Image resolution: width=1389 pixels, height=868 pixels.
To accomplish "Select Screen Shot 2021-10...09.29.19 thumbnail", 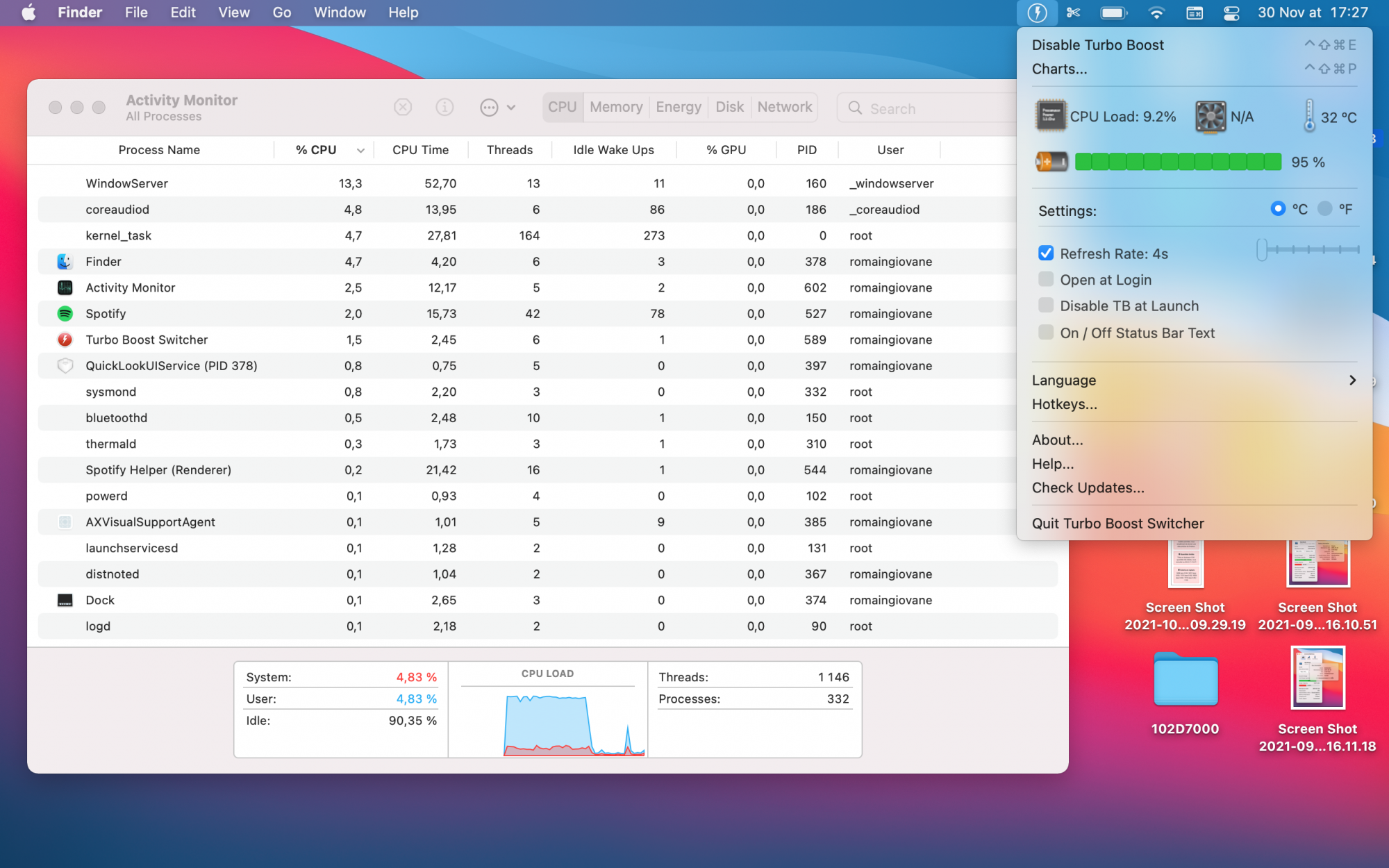I will (1186, 565).
